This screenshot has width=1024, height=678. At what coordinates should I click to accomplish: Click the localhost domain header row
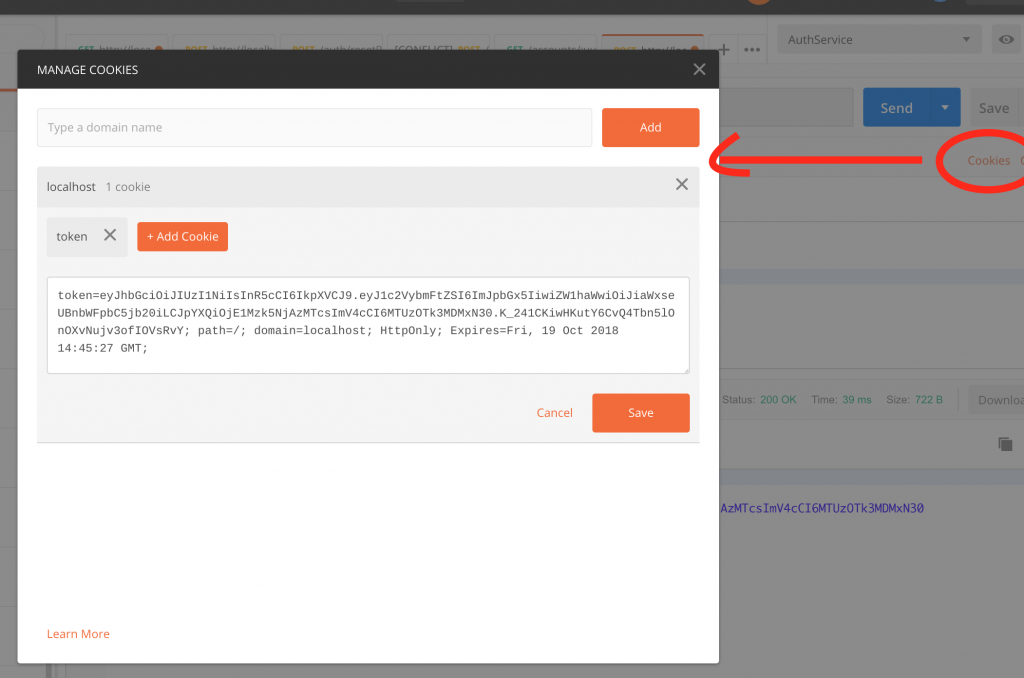368,187
